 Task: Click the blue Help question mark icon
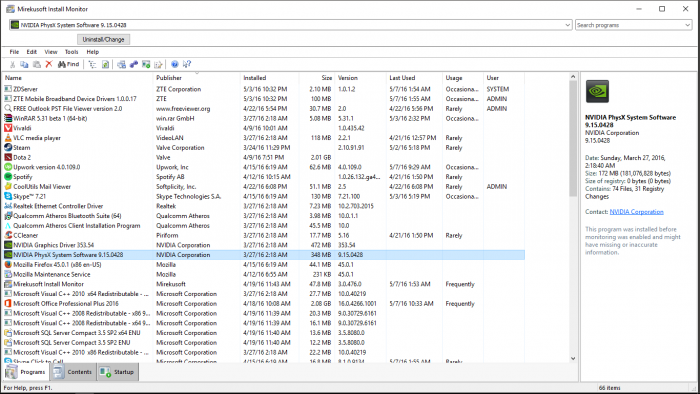pyautogui.click(x=175, y=65)
